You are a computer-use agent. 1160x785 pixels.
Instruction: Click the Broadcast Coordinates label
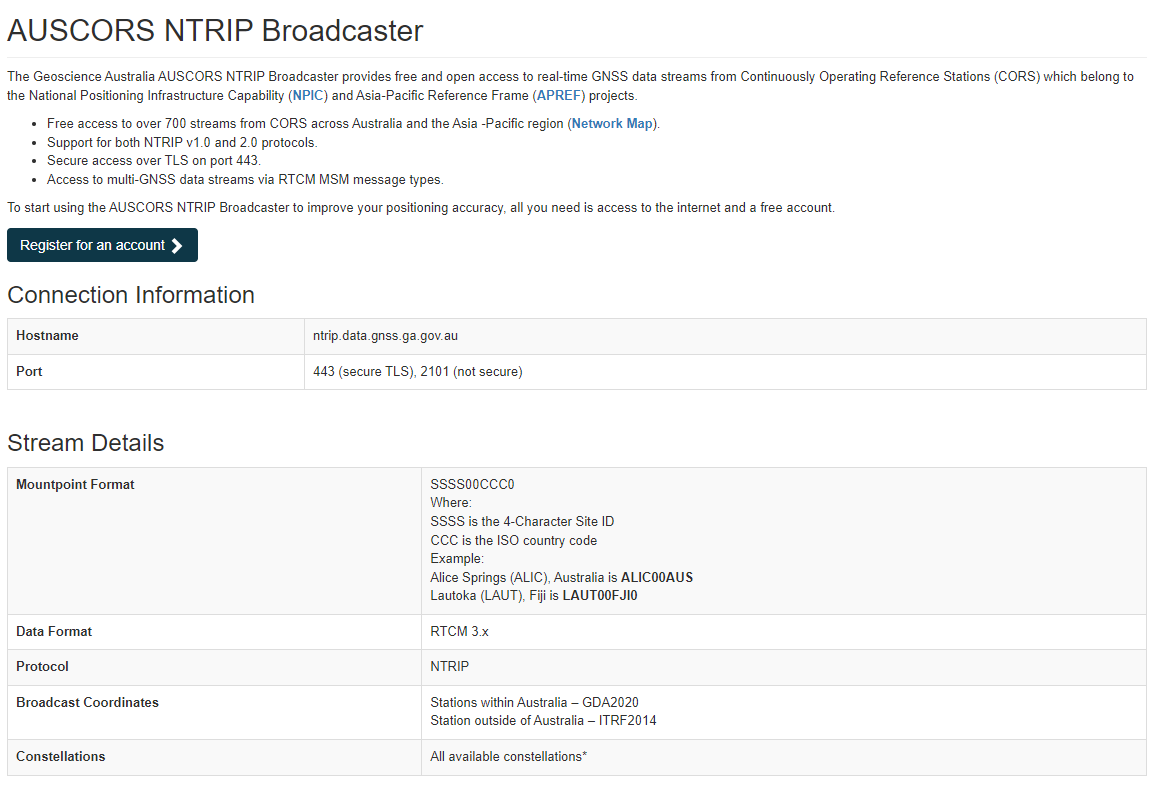coord(87,703)
